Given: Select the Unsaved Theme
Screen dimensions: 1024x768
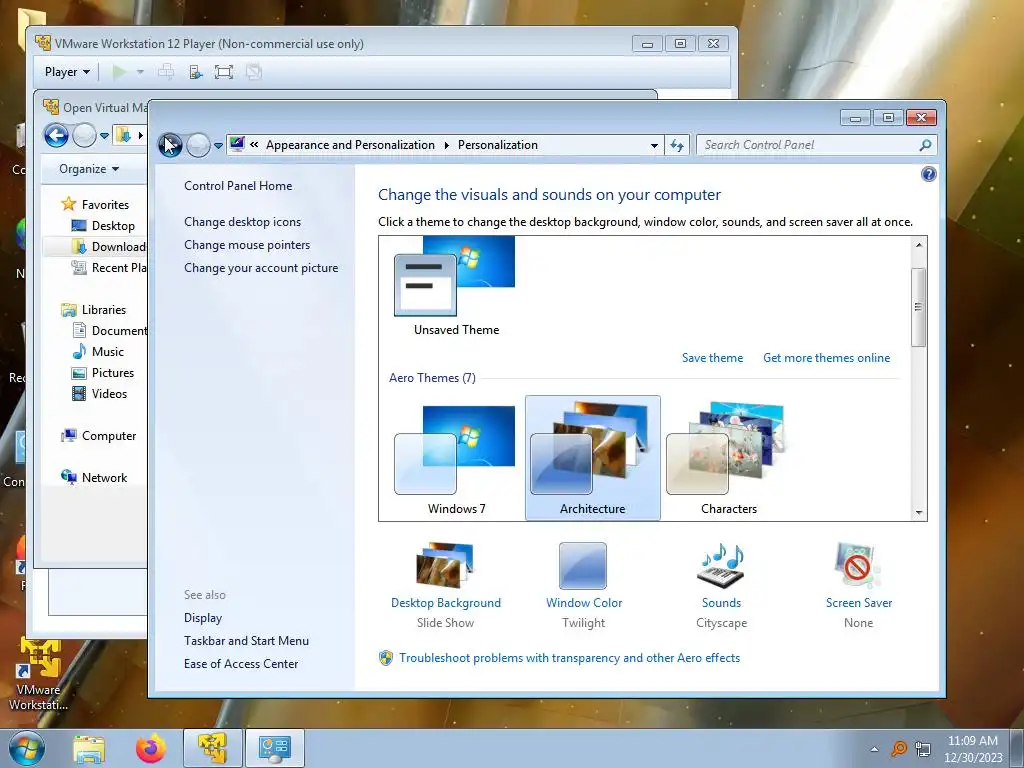Looking at the screenshot, I should [455, 287].
